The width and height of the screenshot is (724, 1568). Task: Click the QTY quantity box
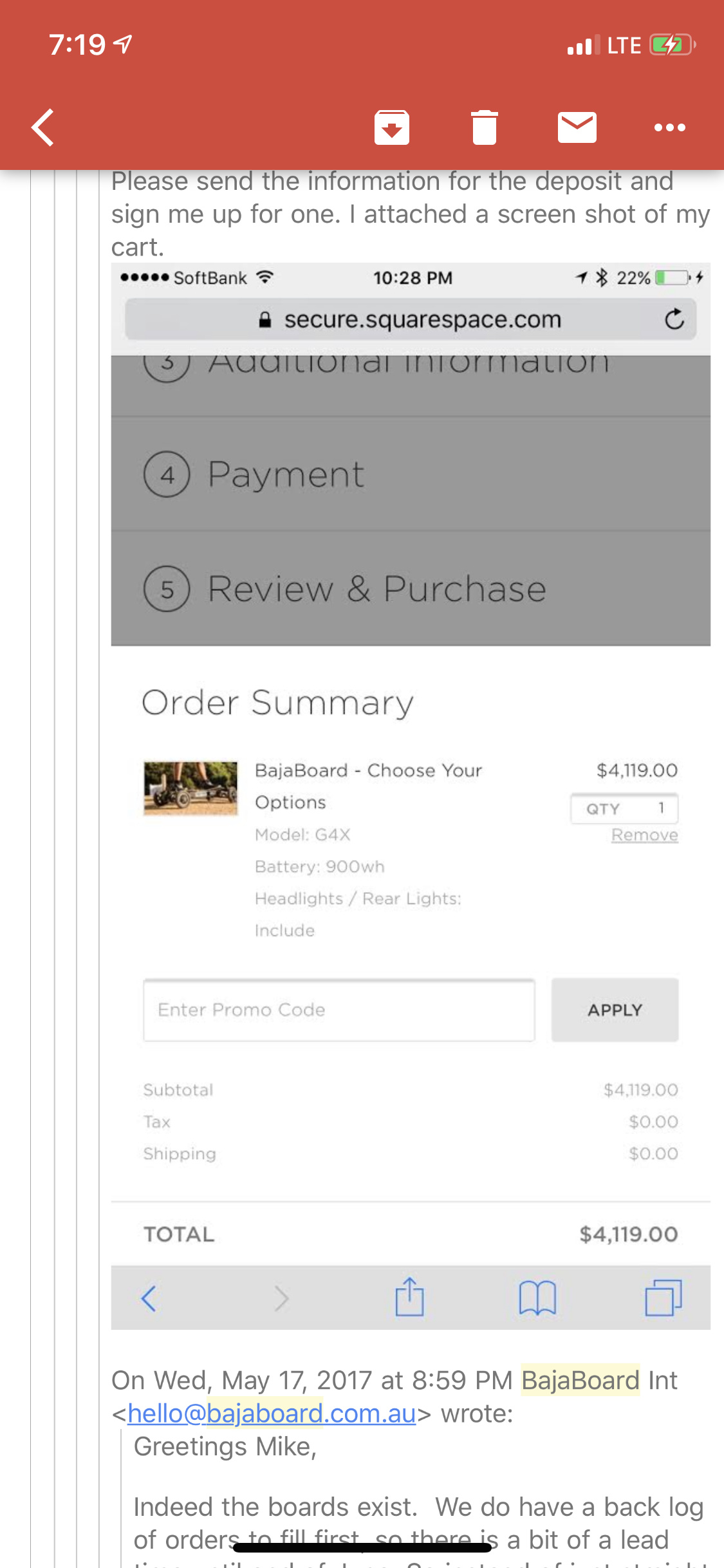[x=624, y=808]
